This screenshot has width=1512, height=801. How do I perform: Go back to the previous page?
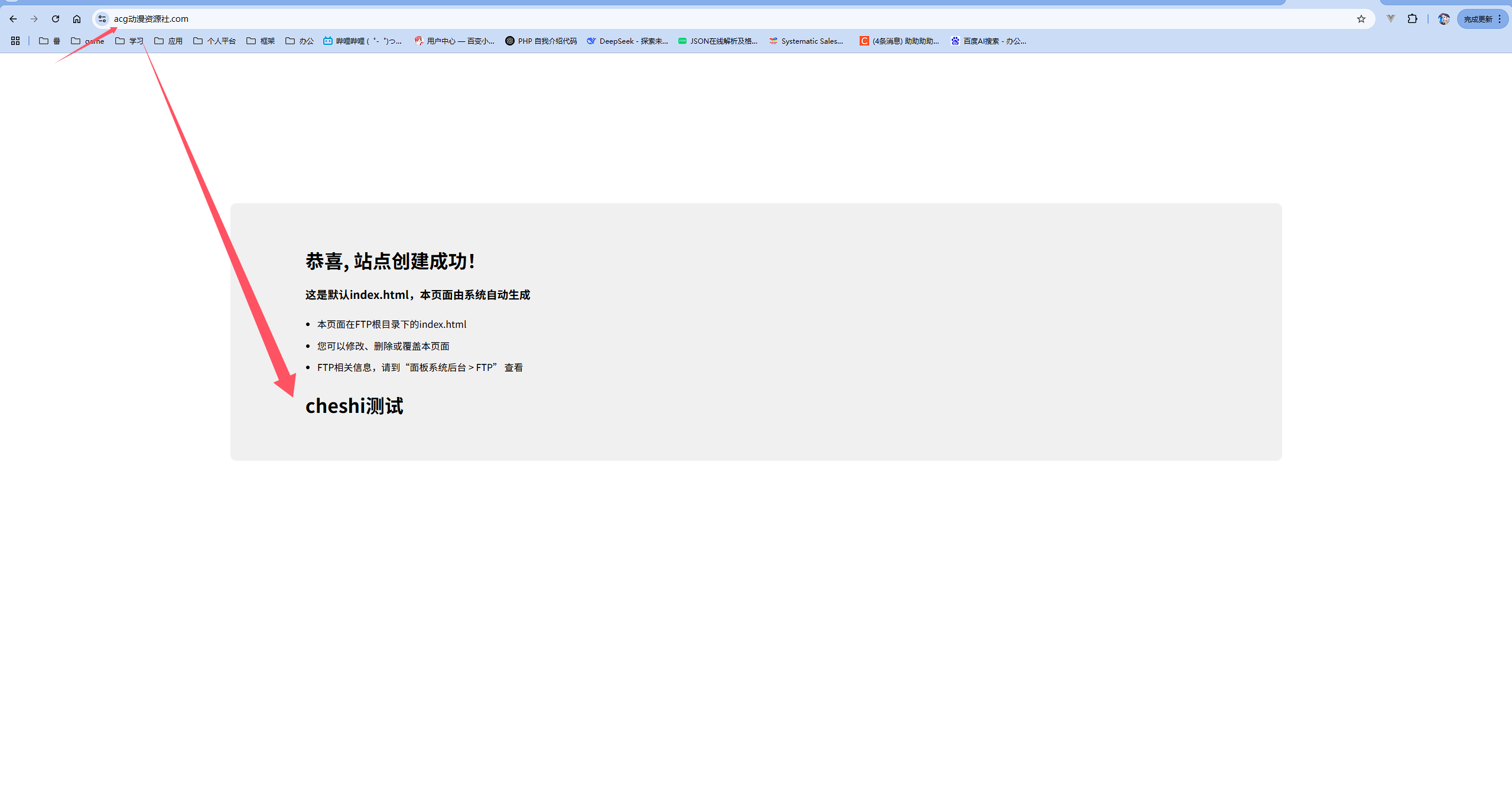coord(13,19)
